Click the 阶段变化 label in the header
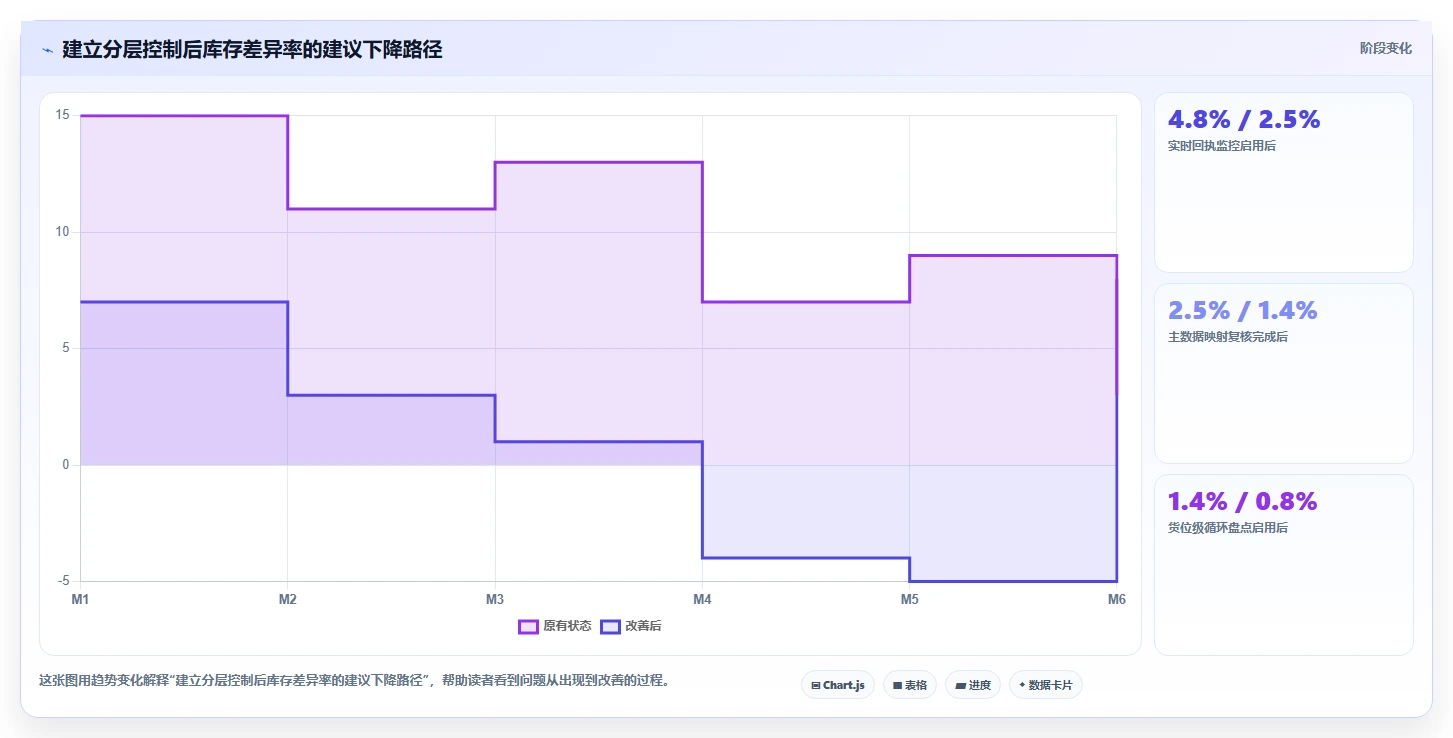This screenshot has height=738, width=1453. pyautogui.click(x=1386, y=48)
